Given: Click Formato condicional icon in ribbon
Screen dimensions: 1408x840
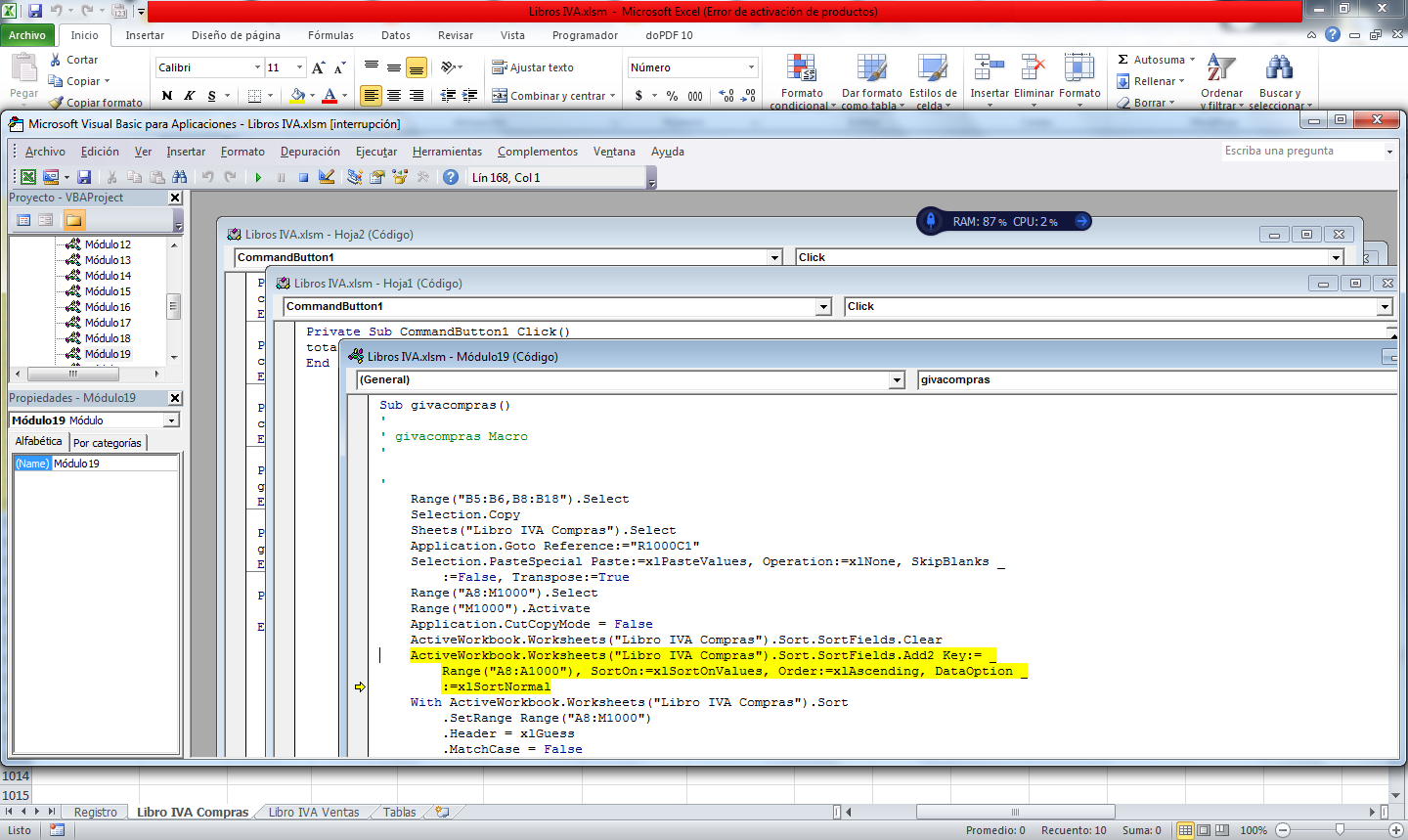Looking at the screenshot, I should pyautogui.click(x=802, y=82).
